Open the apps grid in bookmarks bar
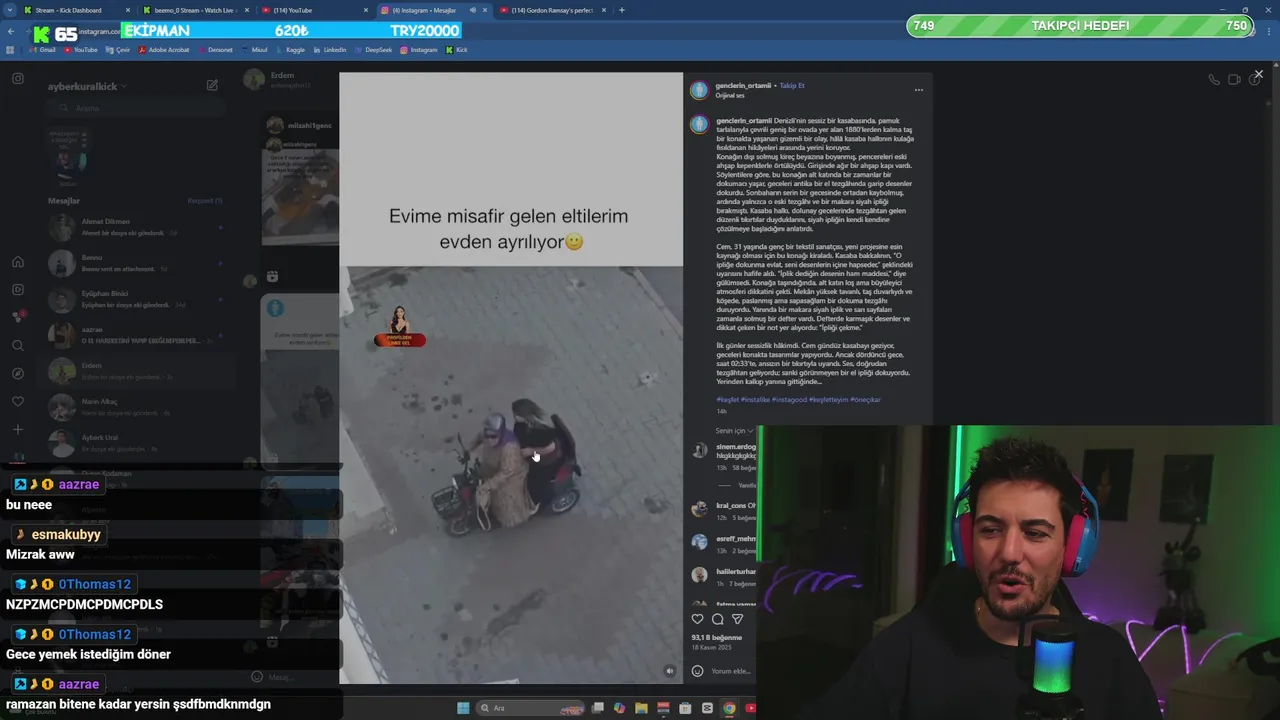 (x=11, y=49)
